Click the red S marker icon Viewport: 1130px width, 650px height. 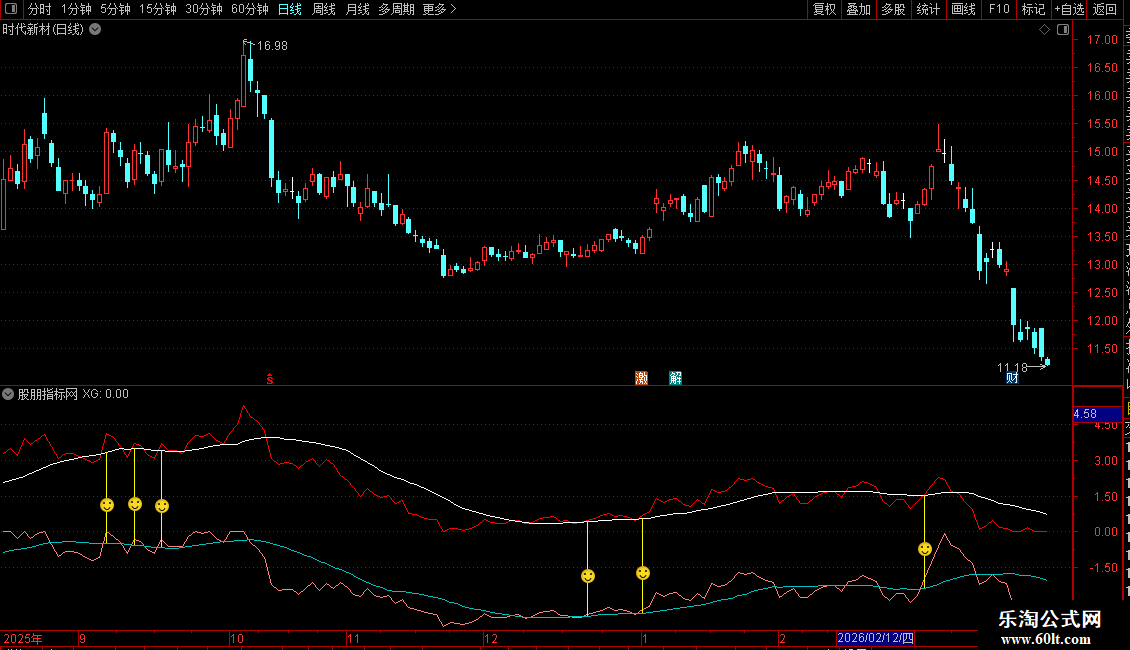click(x=269, y=378)
